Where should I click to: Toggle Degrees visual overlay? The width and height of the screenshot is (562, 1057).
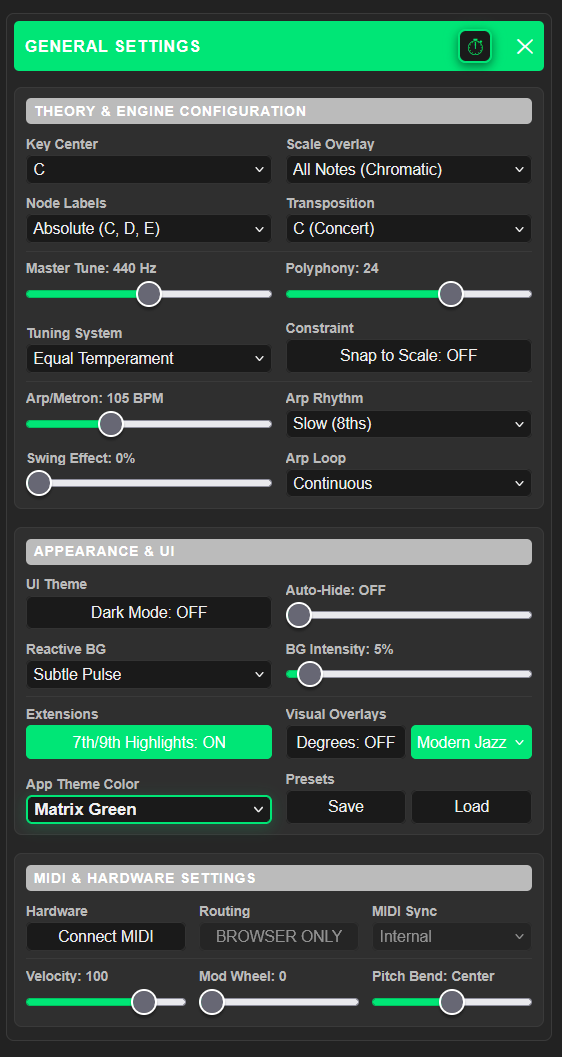pos(346,742)
